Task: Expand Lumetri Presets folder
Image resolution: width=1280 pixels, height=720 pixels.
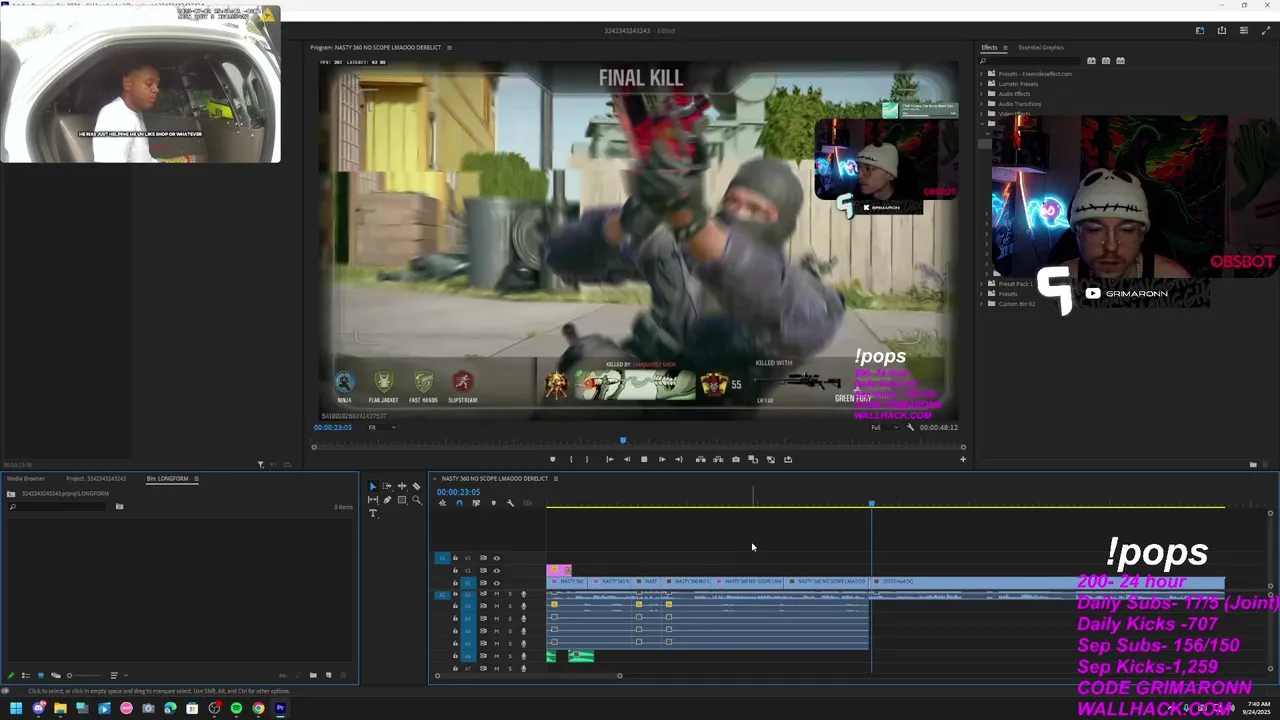Action: (x=981, y=84)
